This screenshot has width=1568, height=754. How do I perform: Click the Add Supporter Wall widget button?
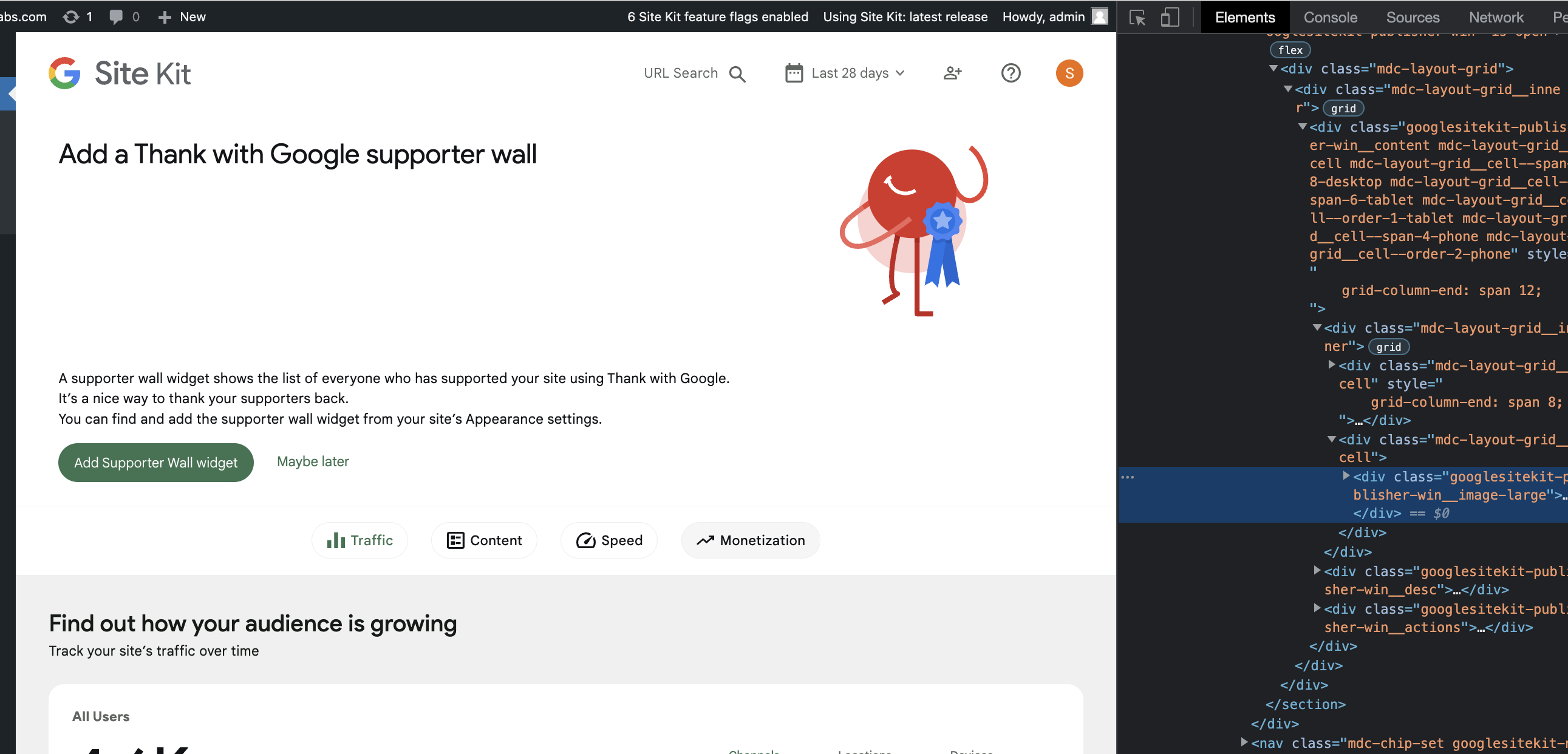(156, 463)
